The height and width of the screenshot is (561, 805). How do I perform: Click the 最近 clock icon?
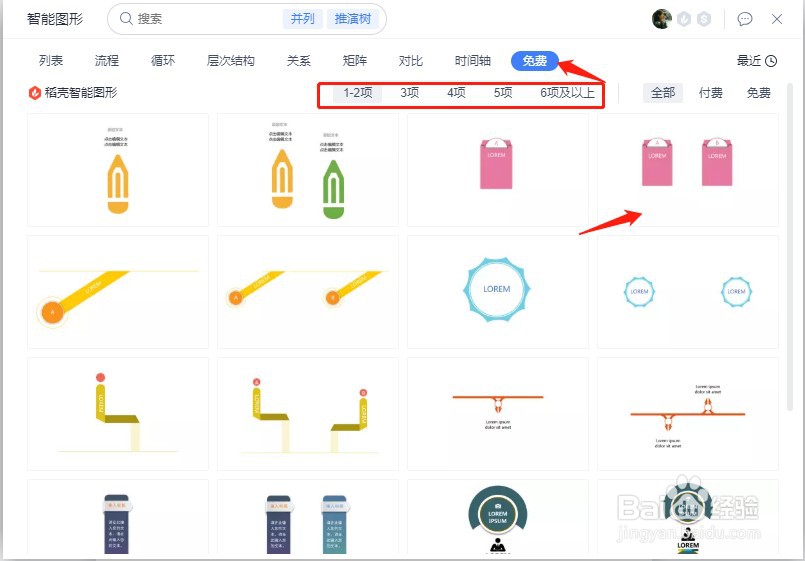771,61
